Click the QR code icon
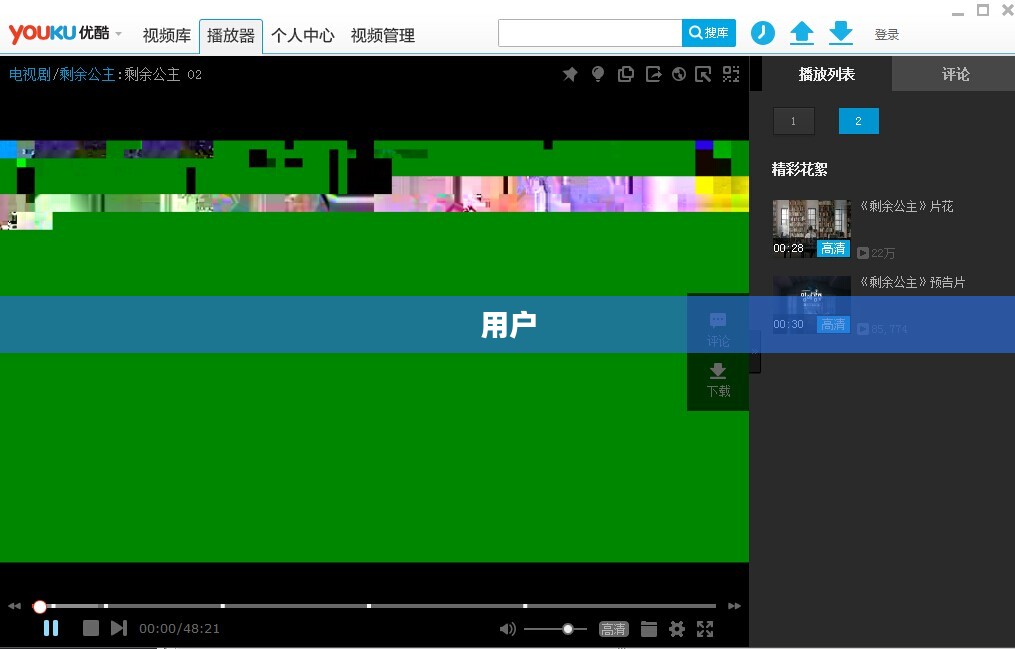The image size is (1015, 649). pos(731,74)
